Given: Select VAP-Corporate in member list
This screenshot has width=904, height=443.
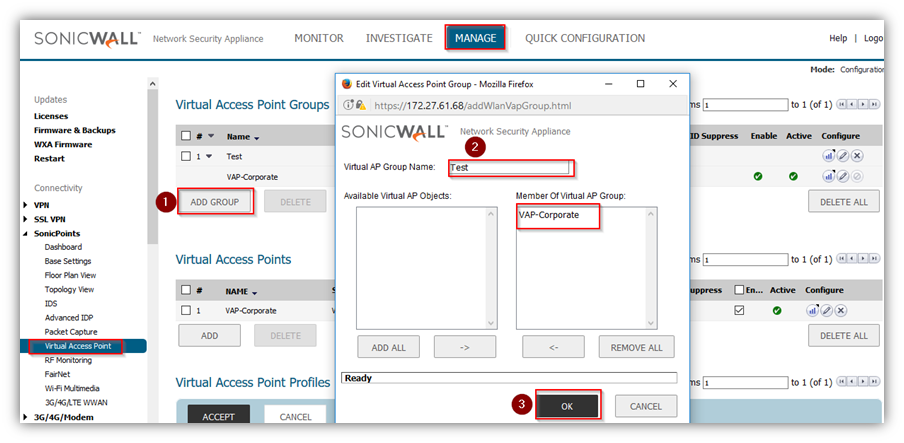Looking at the screenshot, I should [x=549, y=215].
